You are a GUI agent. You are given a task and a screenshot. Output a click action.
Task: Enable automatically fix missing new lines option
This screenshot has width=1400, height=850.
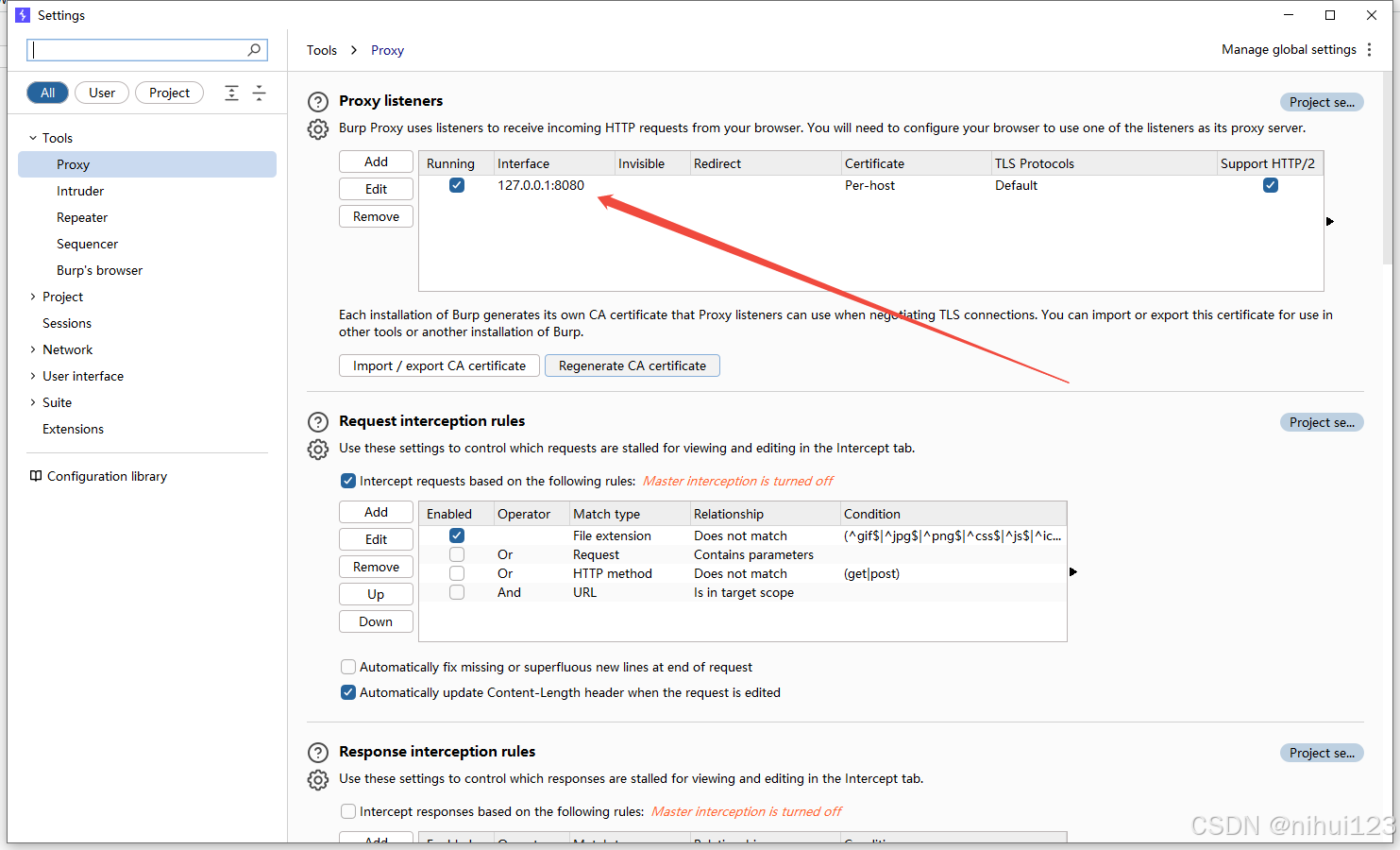coord(348,667)
